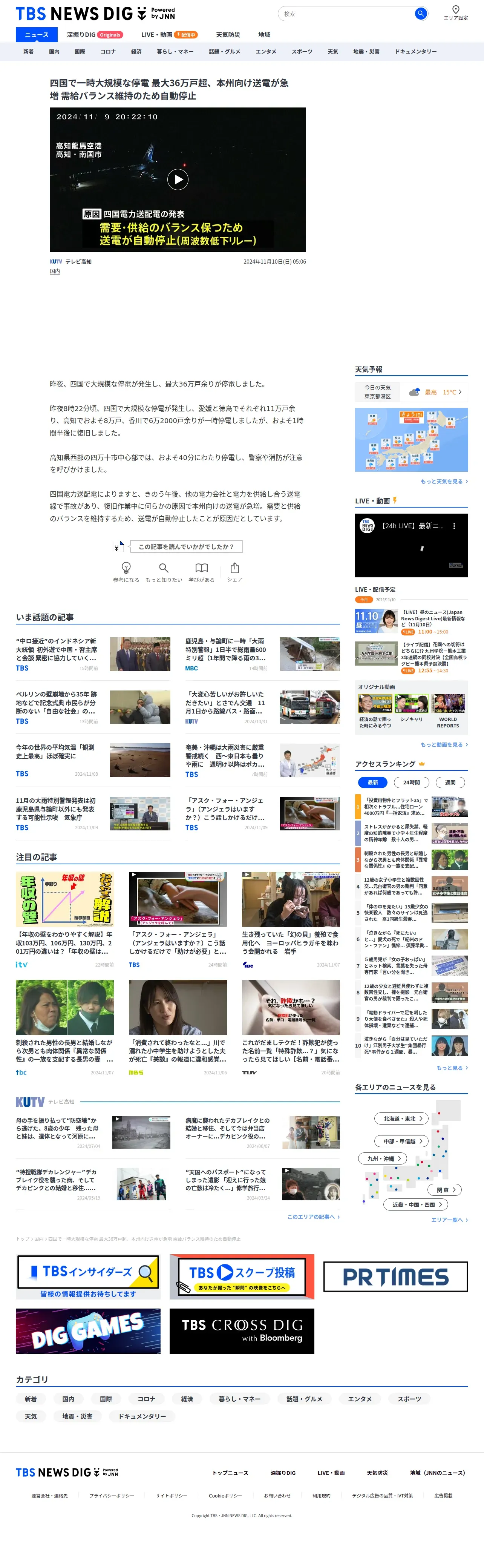Click the この記事を読んでいかがでしたか？ button
This screenshot has height=1568, width=484.
pos(186,546)
